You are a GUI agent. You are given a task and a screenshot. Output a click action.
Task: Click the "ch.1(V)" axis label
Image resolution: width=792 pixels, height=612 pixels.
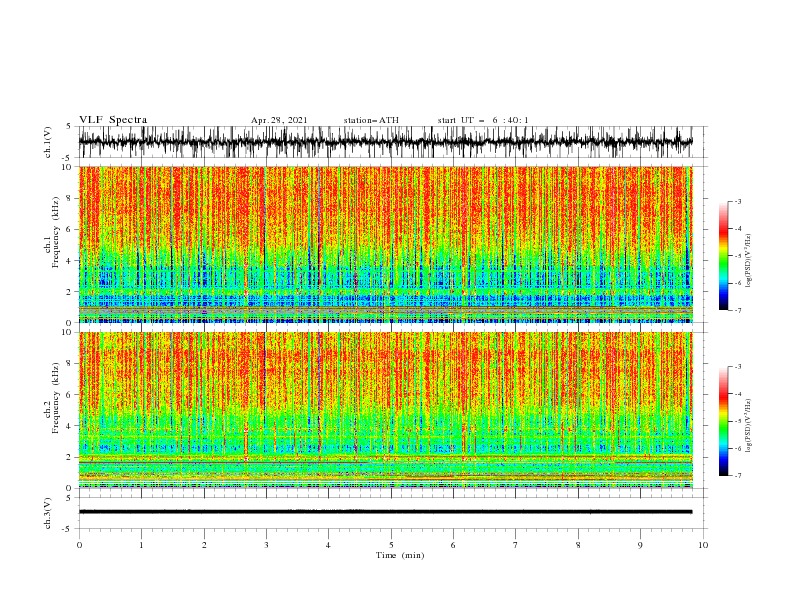[48, 142]
